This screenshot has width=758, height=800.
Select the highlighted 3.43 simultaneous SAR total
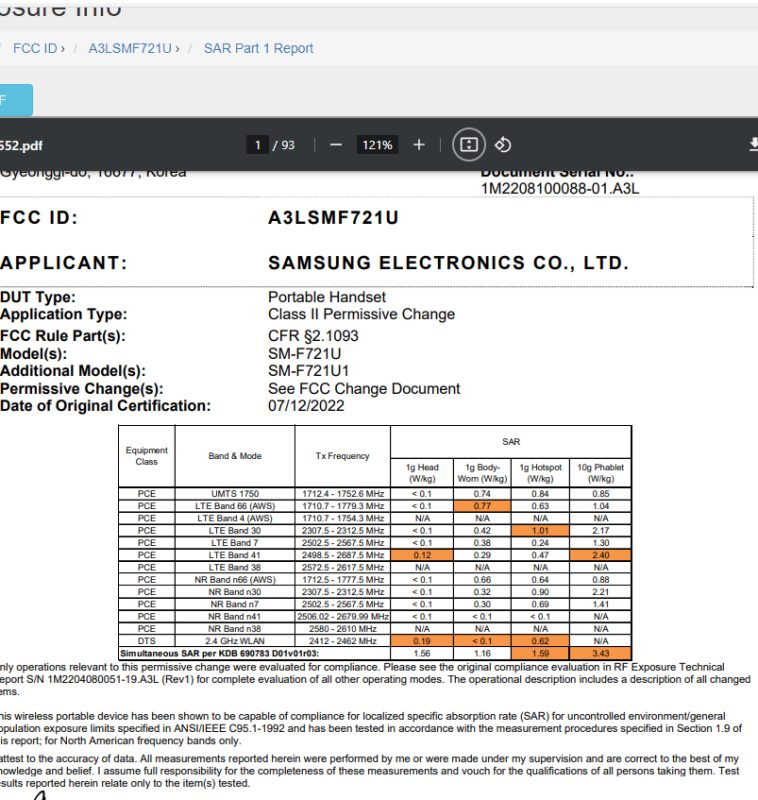click(x=600, y=651)
